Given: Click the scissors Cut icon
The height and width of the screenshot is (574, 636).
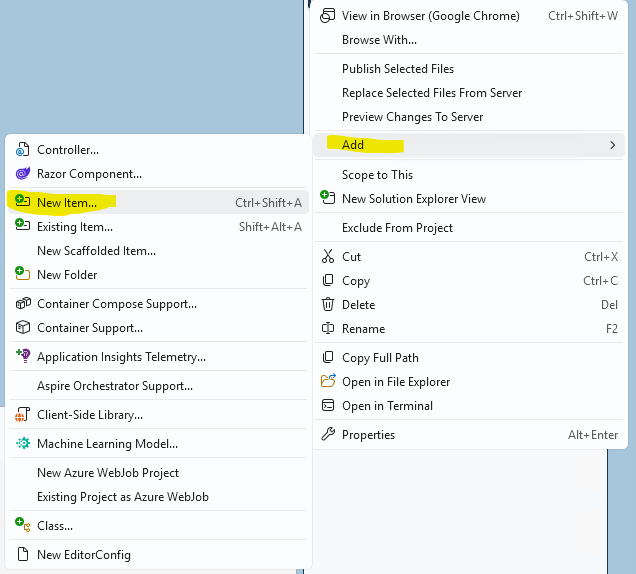Looking at the screenshot, I should coord(327,257).
